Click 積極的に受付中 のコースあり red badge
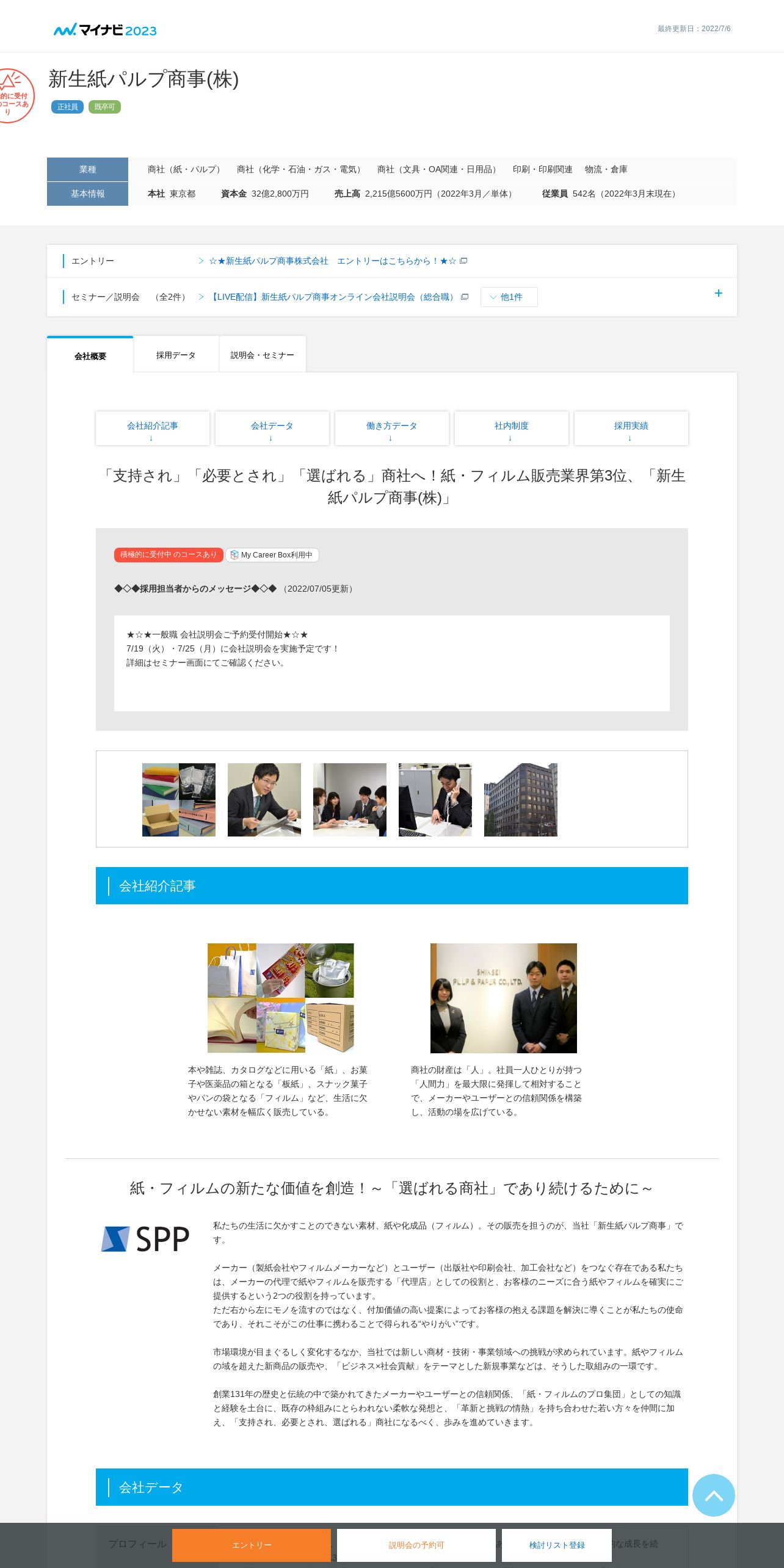The width and height of the screenshot is (784, 1568). tap(169, 554)
